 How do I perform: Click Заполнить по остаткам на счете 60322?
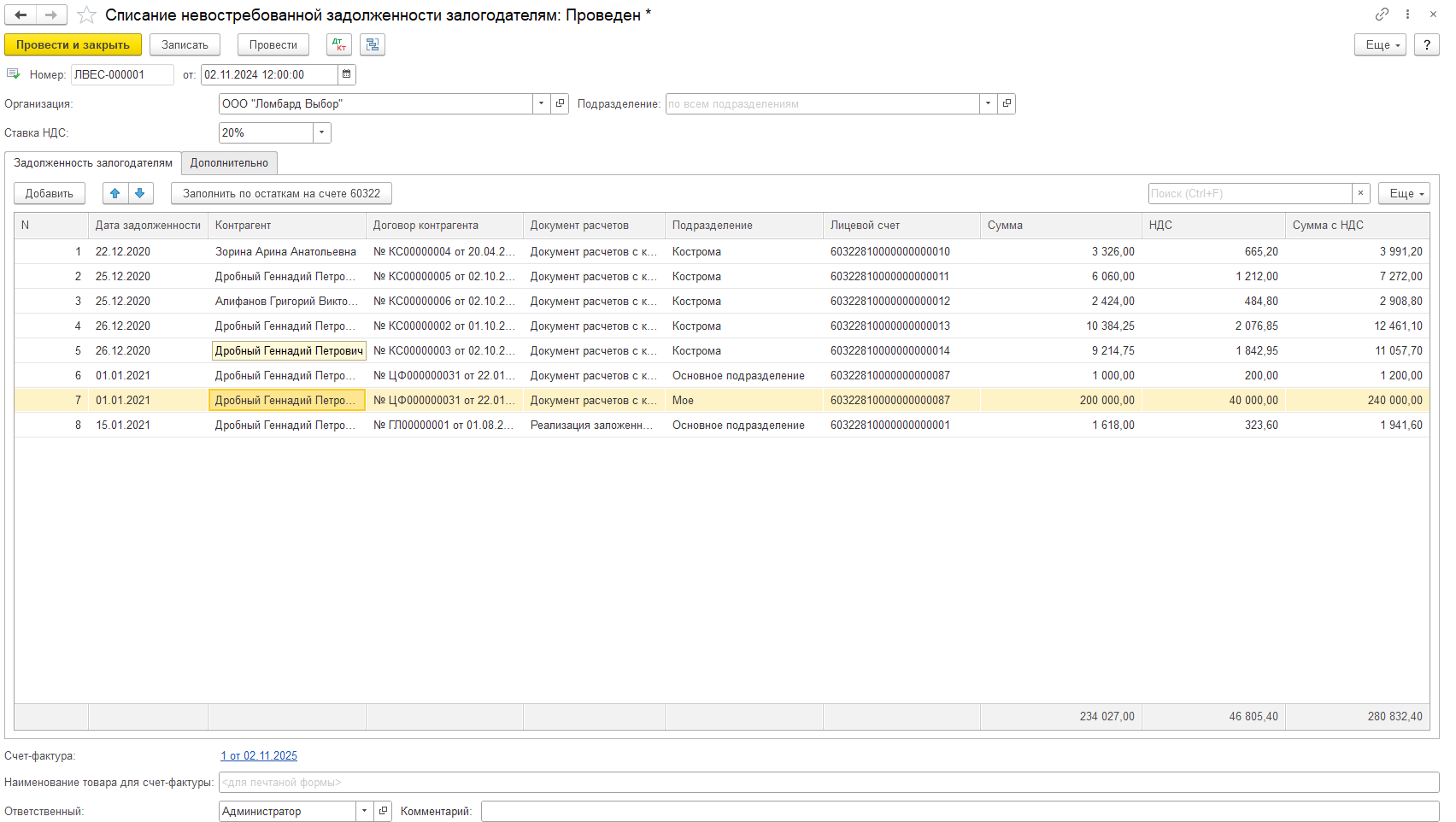[x=281, y=193]
